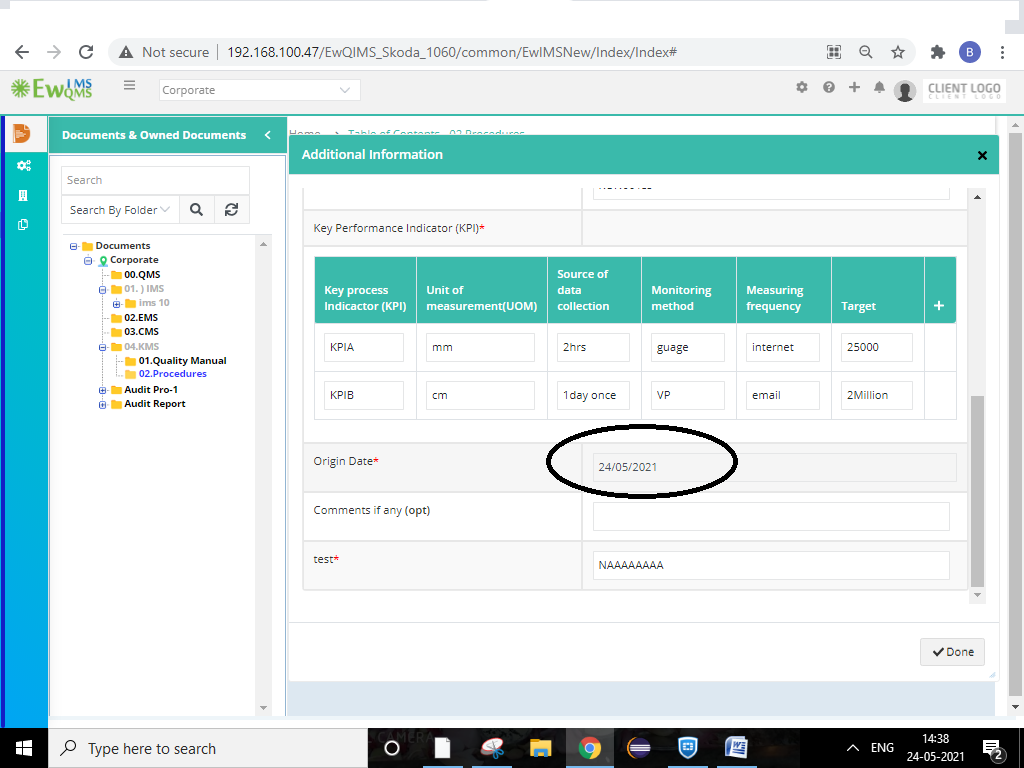Reload the page with the refresh icon
This screenshot has width=1024, height=768.
coord(86,52)
